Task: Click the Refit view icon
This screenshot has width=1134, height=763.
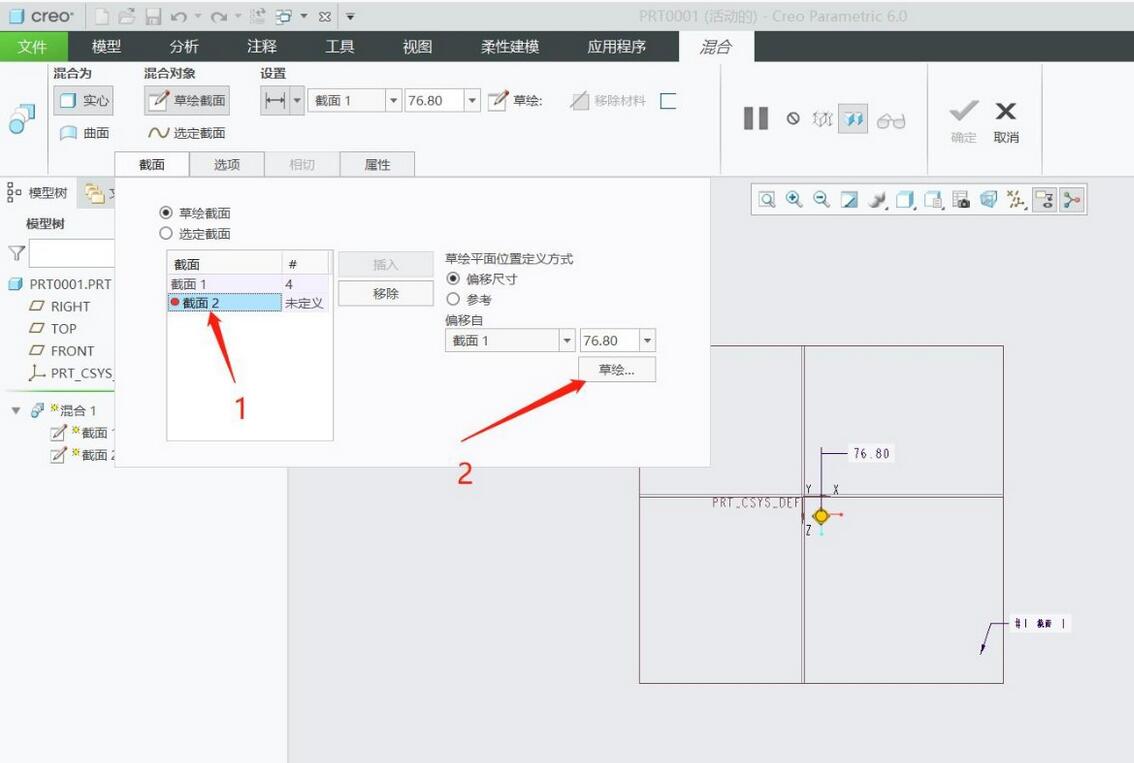Action: pos(767,200)
